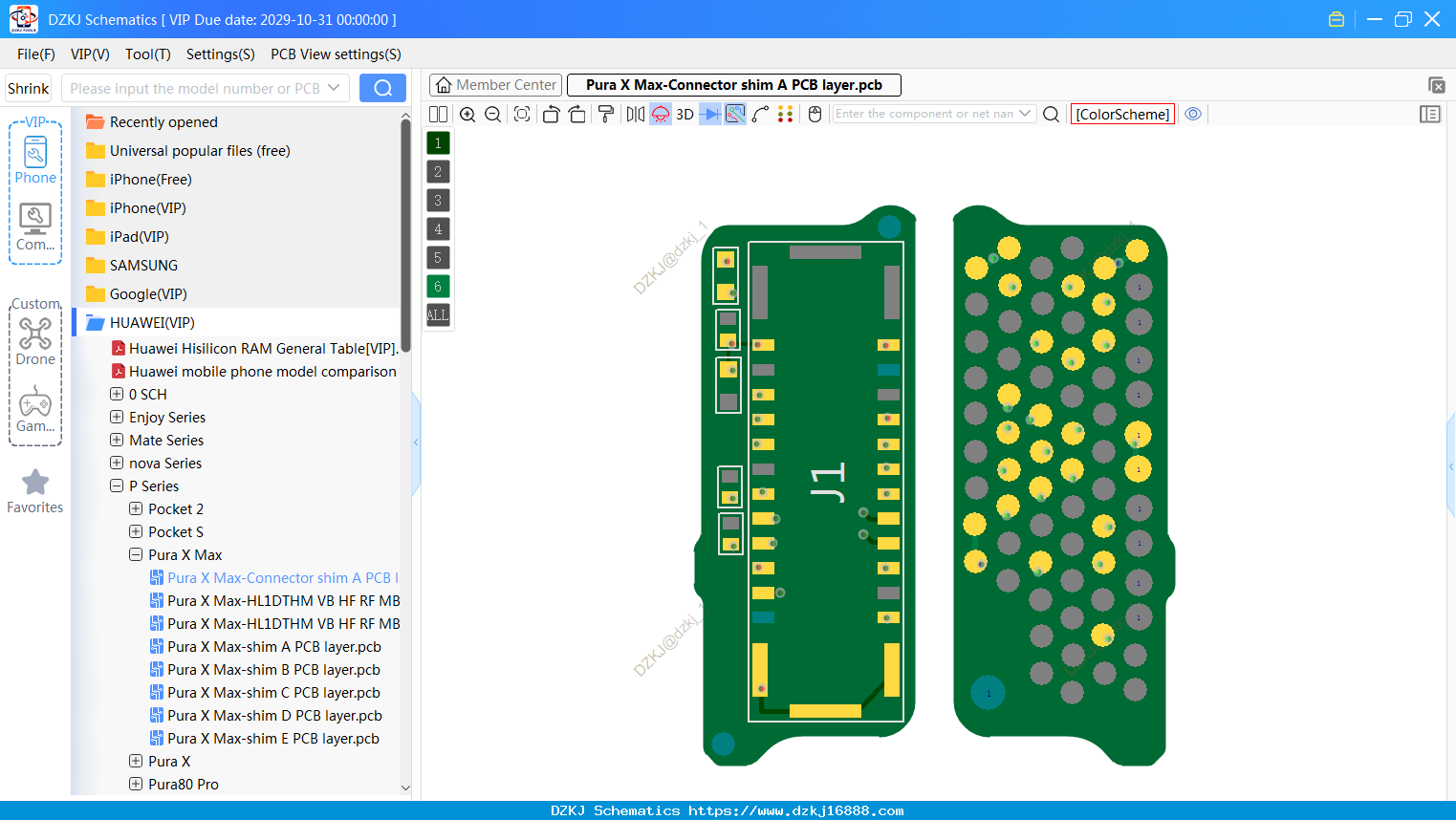This screenshot has height=820, width=1456.
Task: Expand the Mate Series node
Action: pos(117,440)
